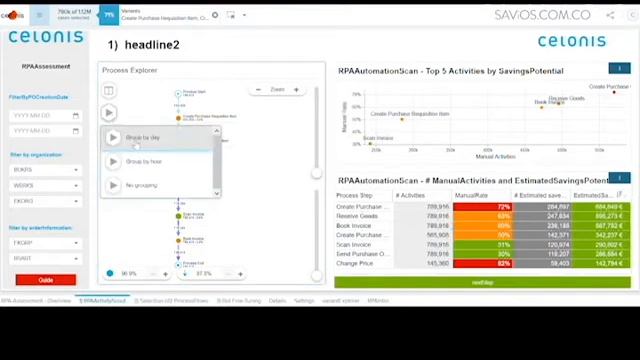Click the Zoom plus button in Process Explorer
This screenshot has height=360, width=640.
[x=296, y=89]
